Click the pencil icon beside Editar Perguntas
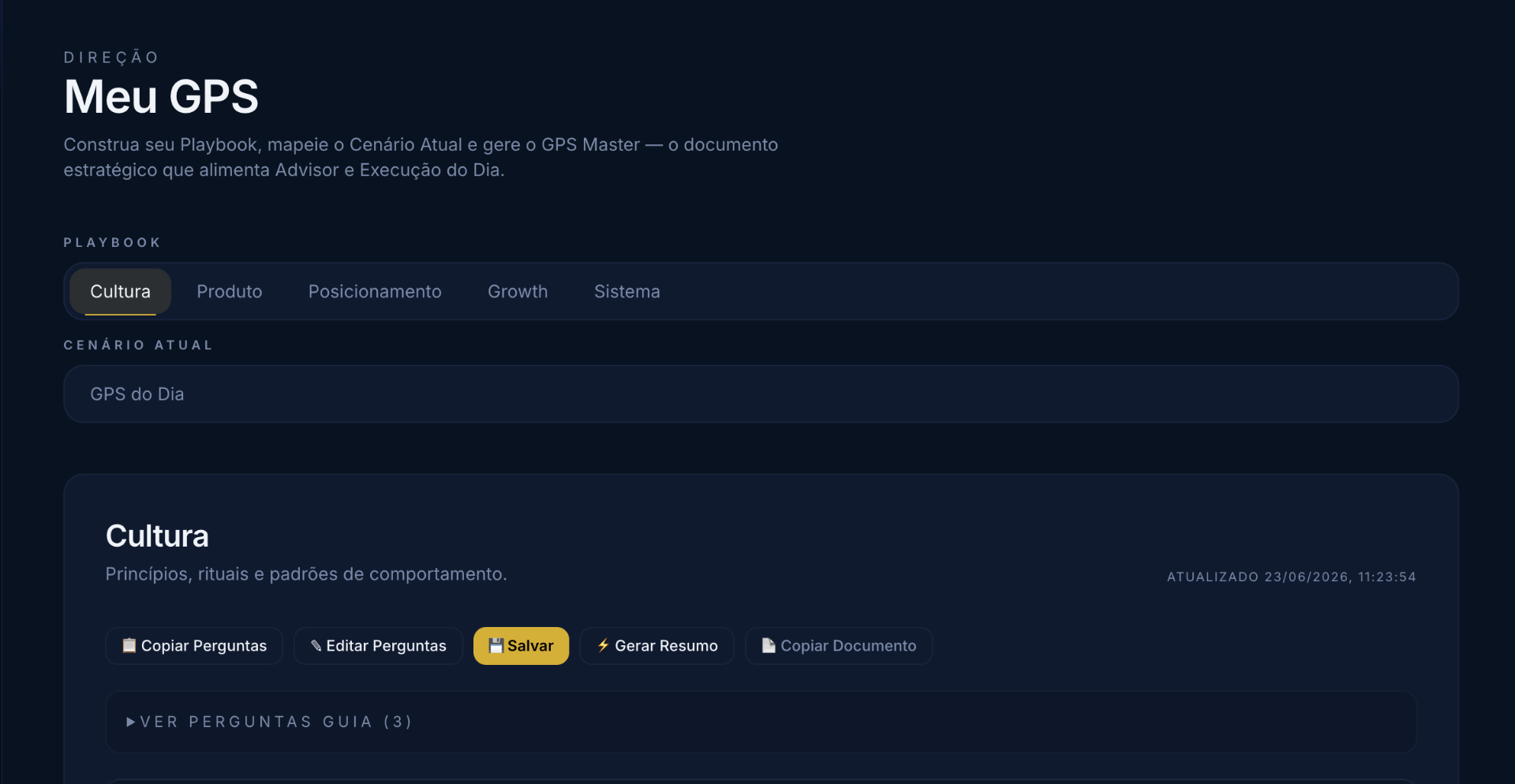 pos(316,645)
